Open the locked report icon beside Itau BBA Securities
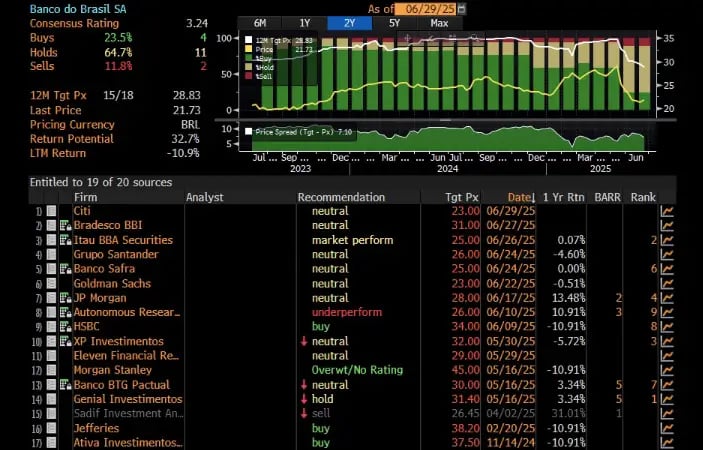The height and width of the screenshot is (450, 703). coord(65,240)
